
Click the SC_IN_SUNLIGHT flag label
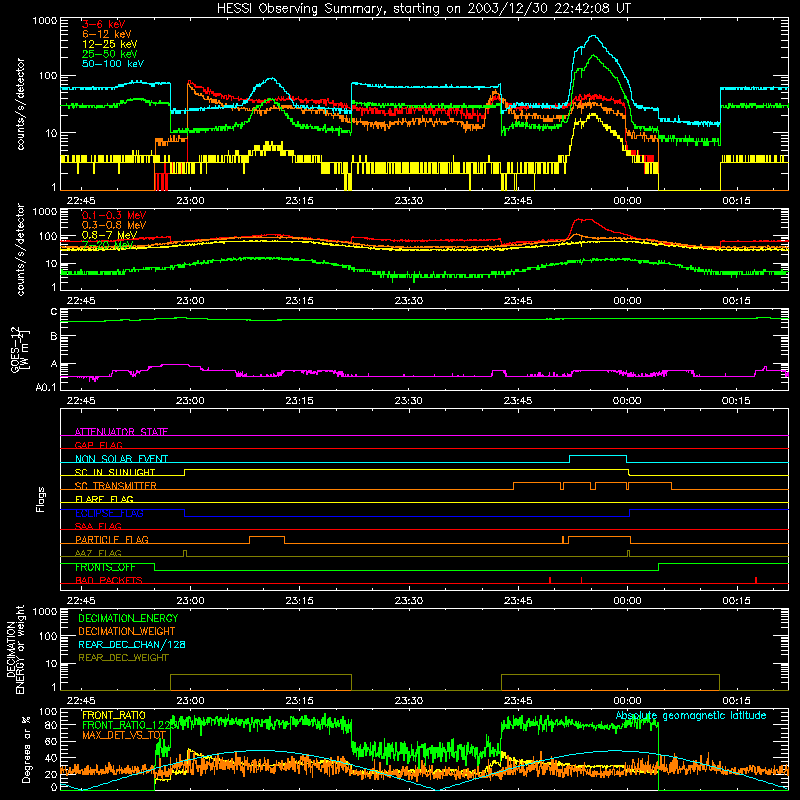(x=115, y=472)
